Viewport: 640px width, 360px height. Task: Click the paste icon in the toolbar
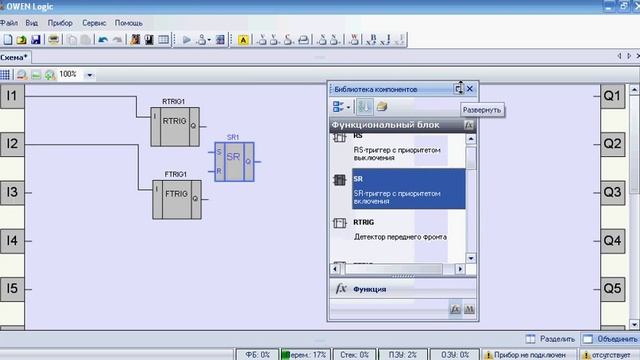86,40
